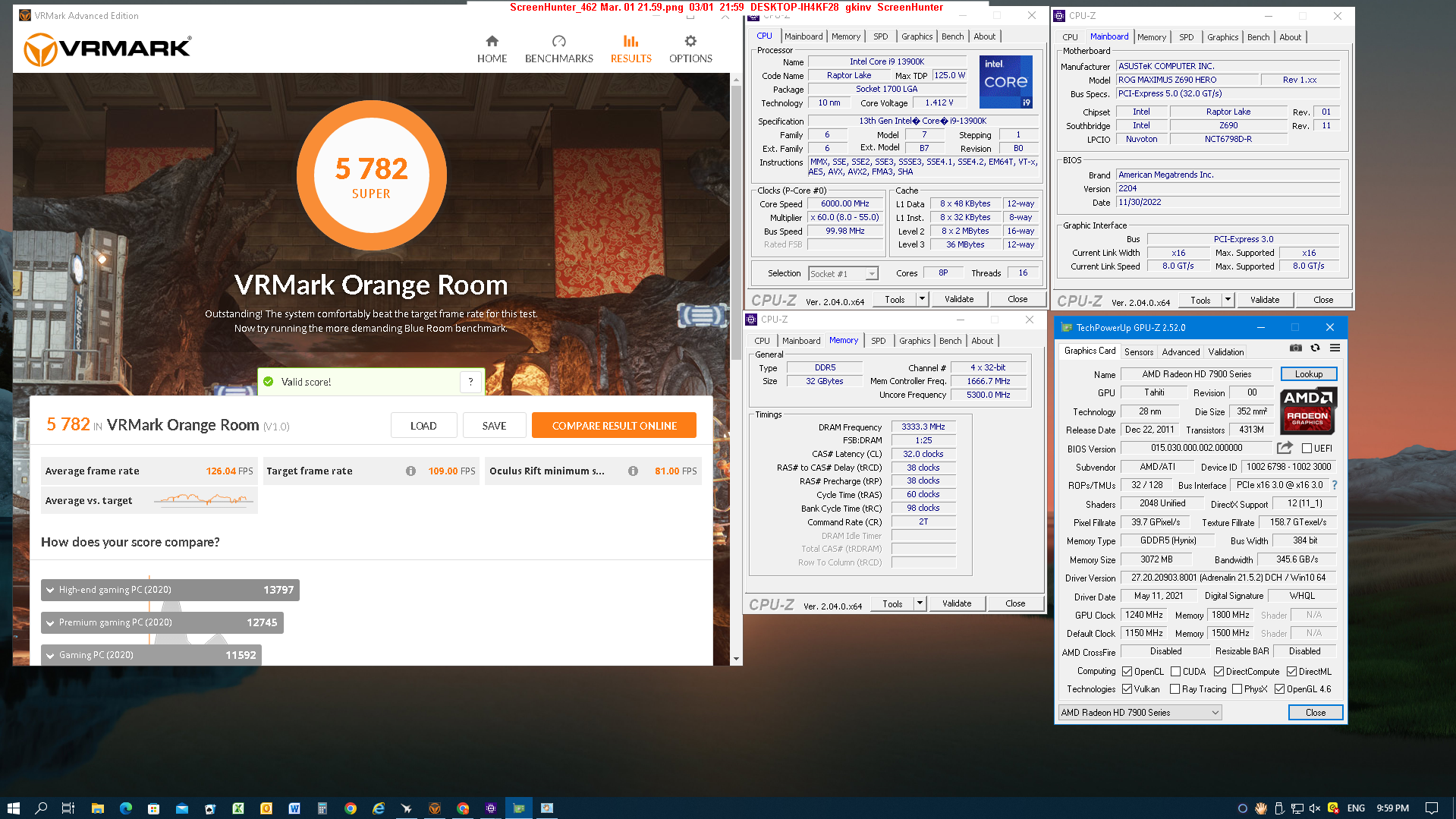The width and height of the screenshot is (1456, 819).
Task: Open File Explorer from taskbar
Action: pyautogui.click(x=97, y=808)
